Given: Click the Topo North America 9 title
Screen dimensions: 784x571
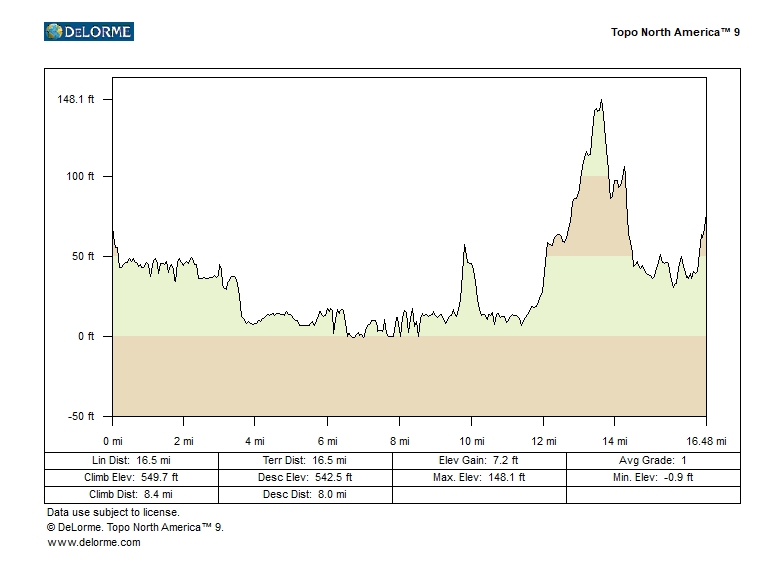Looking at the screenshot, I should pyautogui.click(x=675, y=32).
